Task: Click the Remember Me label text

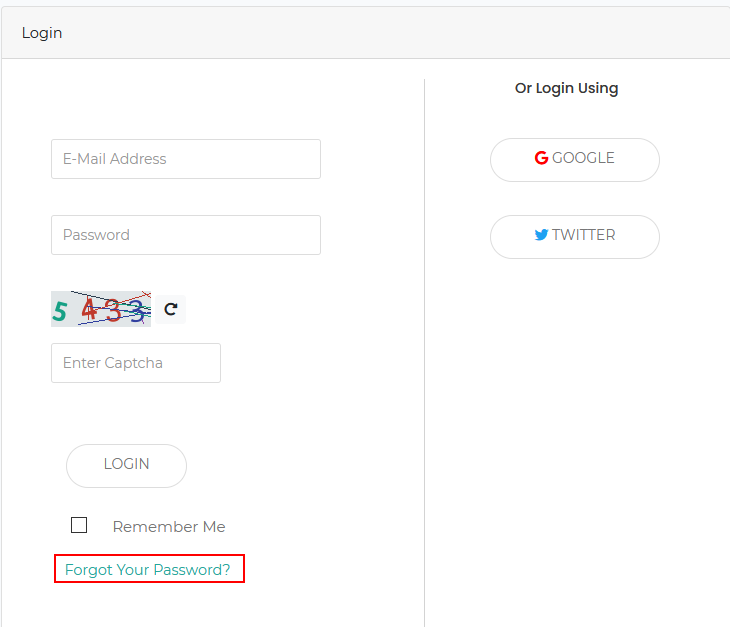Action: pyautogui.click(x=169, y=527)
